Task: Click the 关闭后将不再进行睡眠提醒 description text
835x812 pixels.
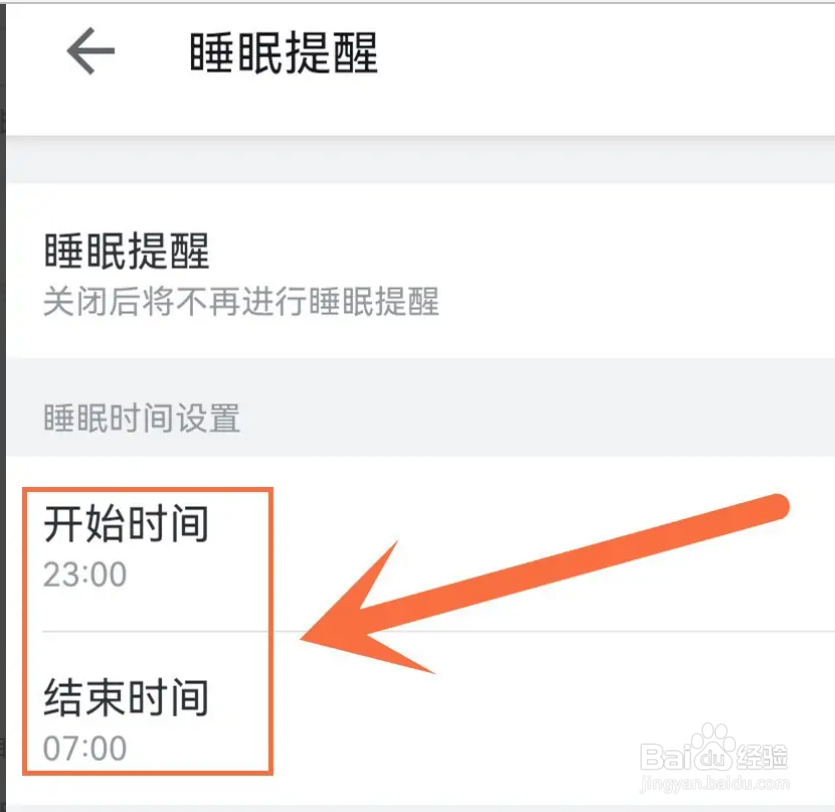Action: (x=241, y=301)
